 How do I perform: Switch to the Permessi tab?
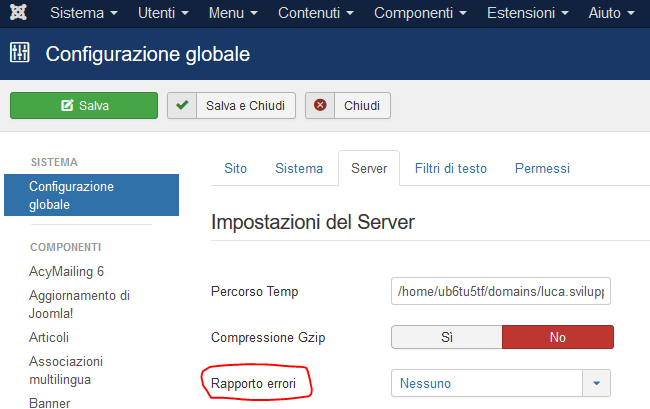tap(542, 168)
